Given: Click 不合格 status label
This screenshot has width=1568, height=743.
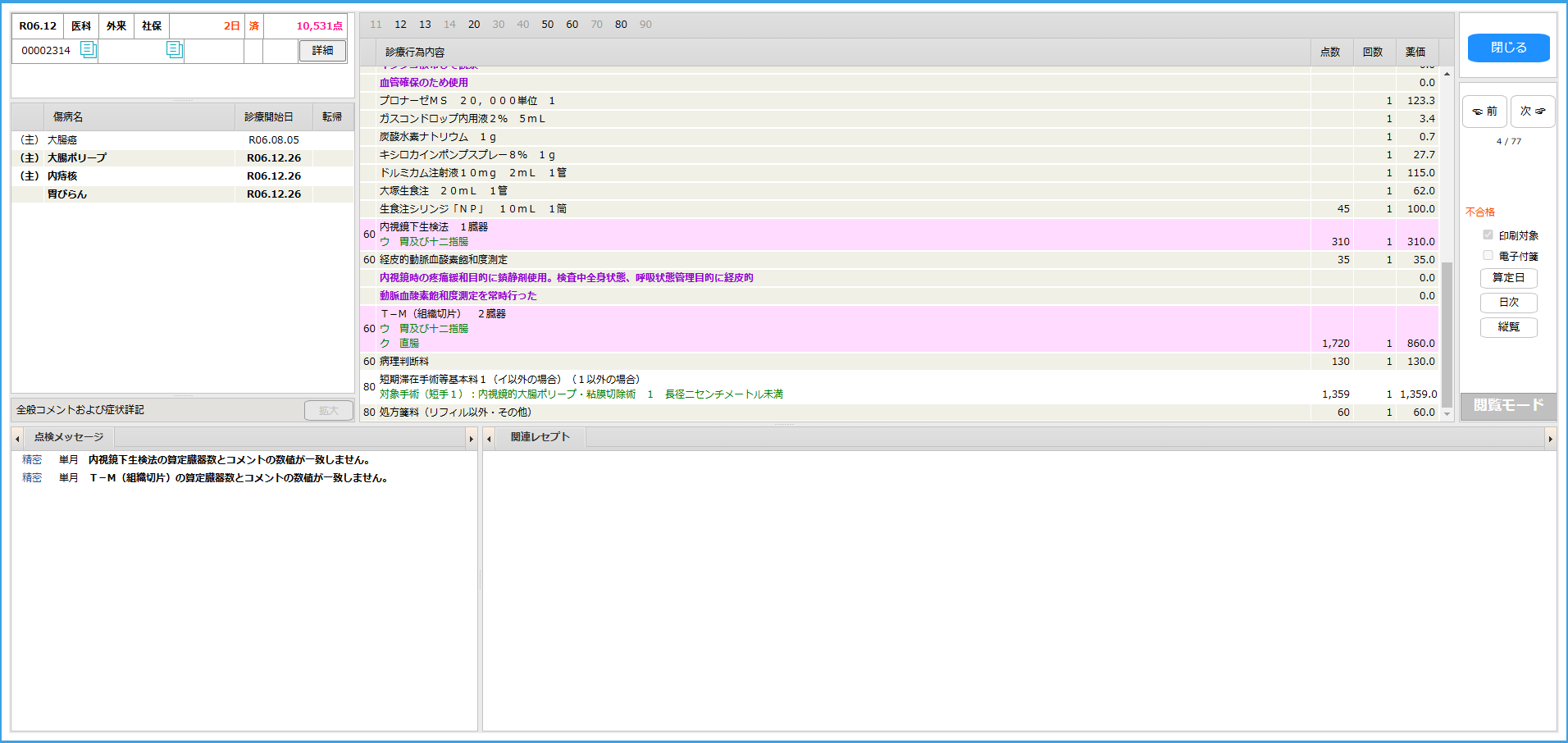Looking at the screenshot, I should pos(1480,212).
